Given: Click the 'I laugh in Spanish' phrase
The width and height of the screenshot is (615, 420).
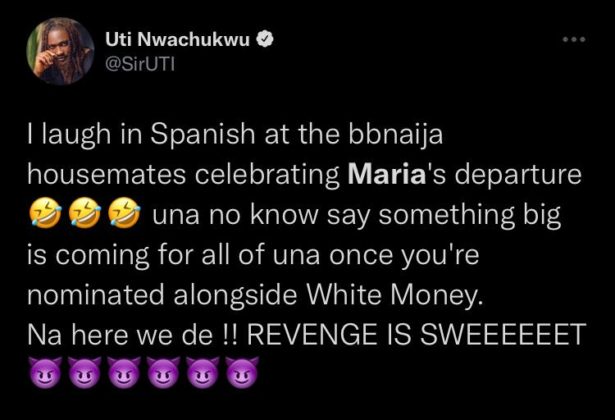Looking at the screenshot, I should (141, 135).
